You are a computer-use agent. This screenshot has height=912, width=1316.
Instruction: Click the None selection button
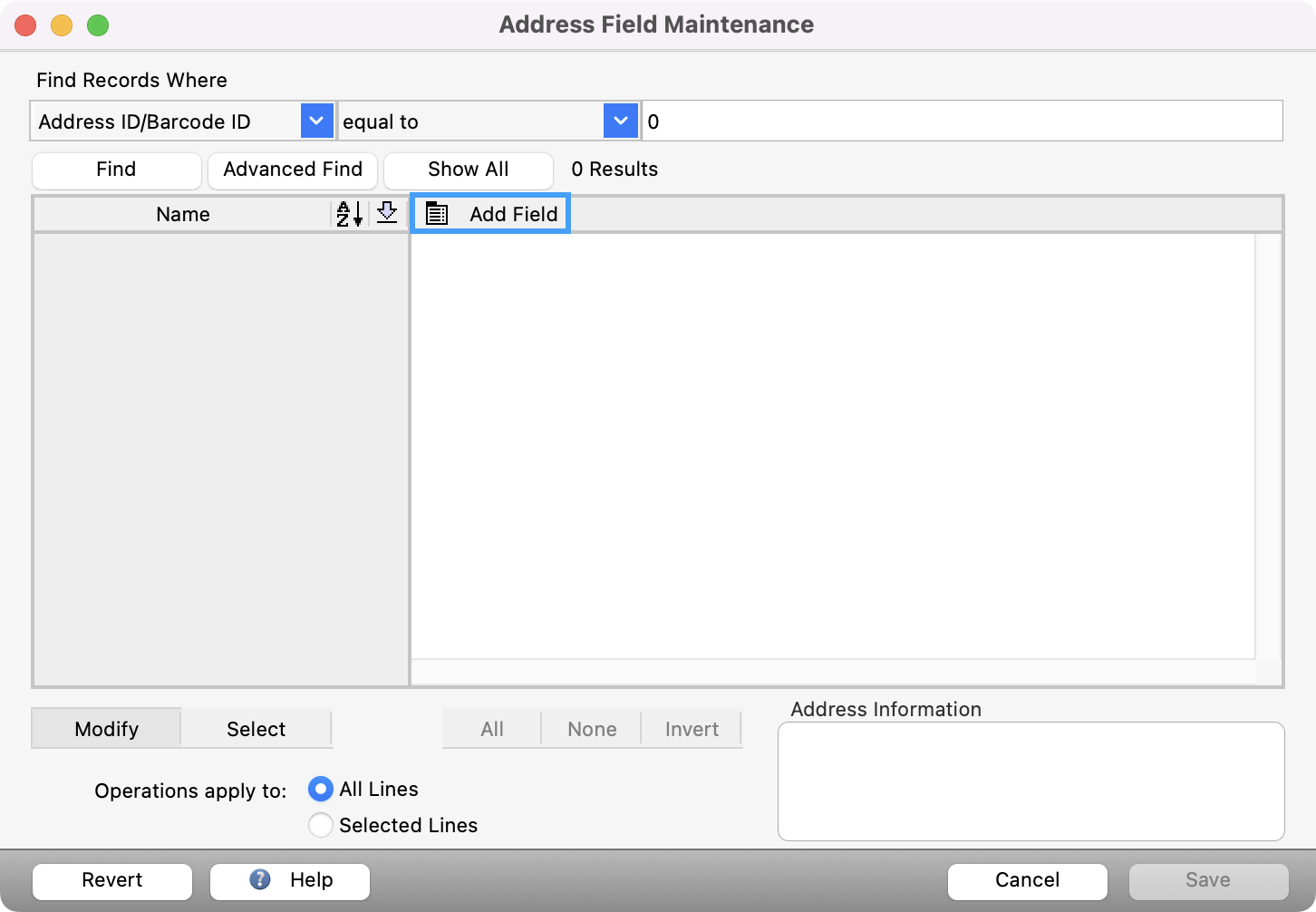point(591,728)
